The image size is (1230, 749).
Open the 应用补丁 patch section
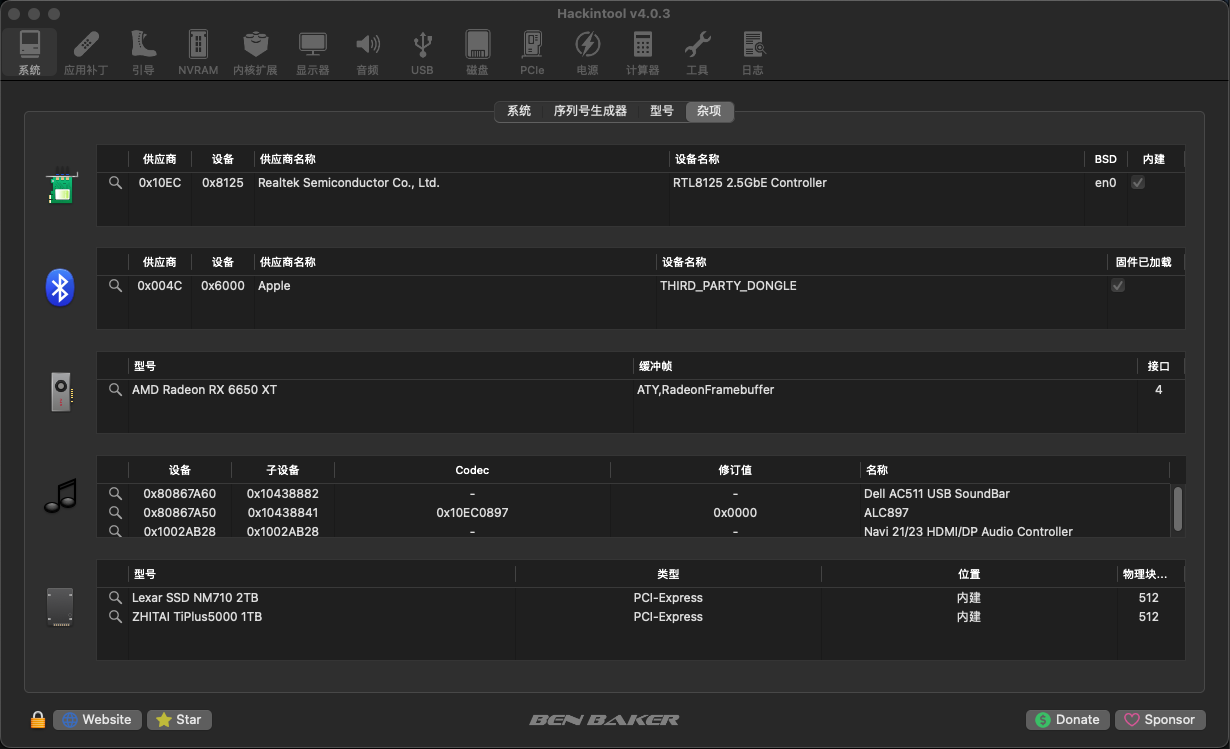tap(86, 52)
